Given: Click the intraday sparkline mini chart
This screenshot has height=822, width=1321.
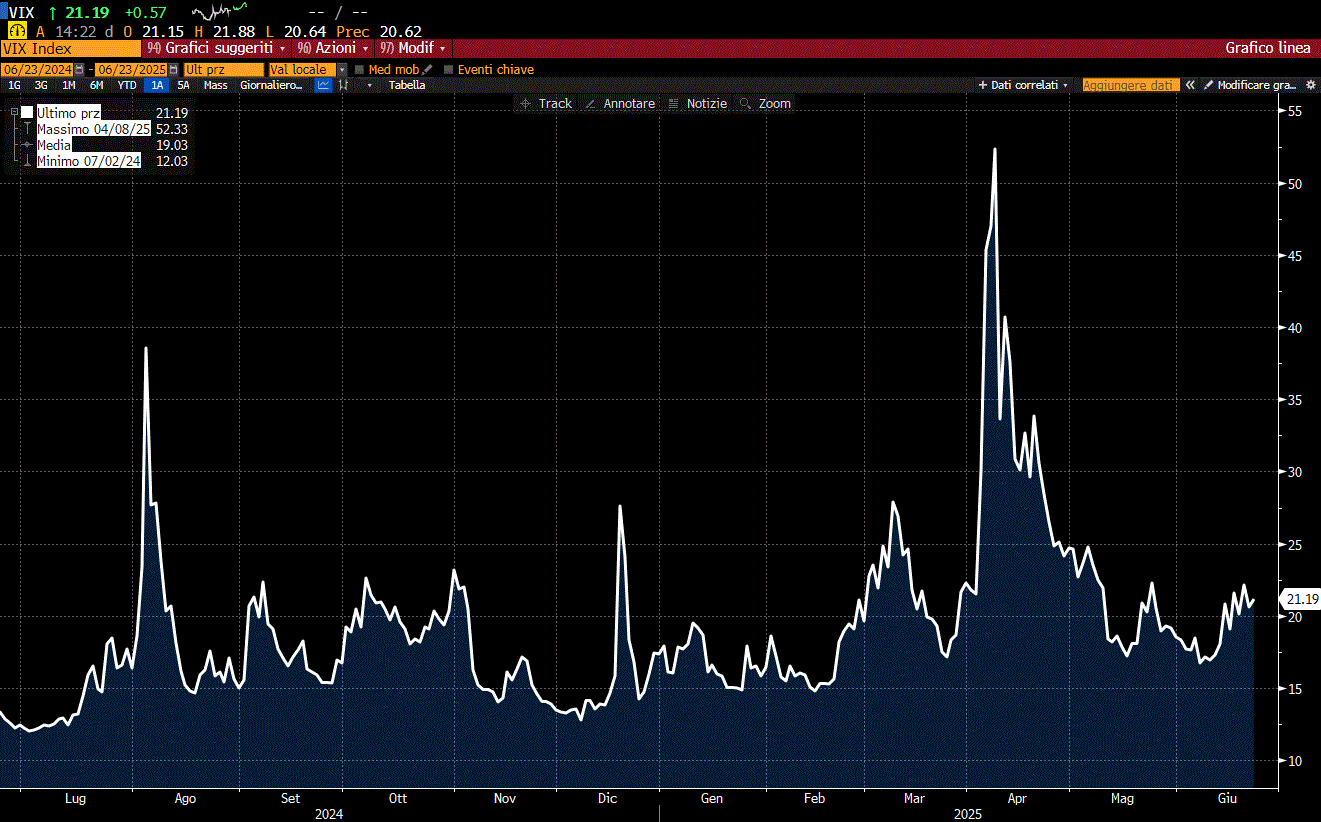Looking at the screenshot, I should (219, 11).
